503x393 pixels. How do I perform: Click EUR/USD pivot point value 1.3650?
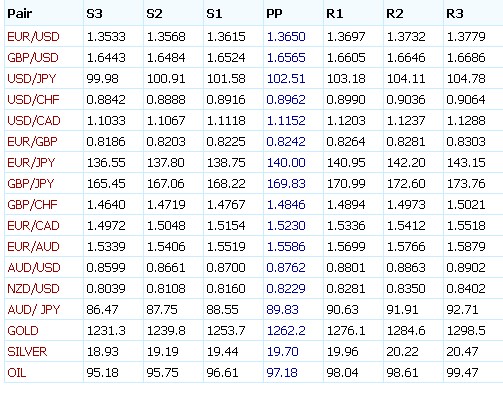[286, 37]
